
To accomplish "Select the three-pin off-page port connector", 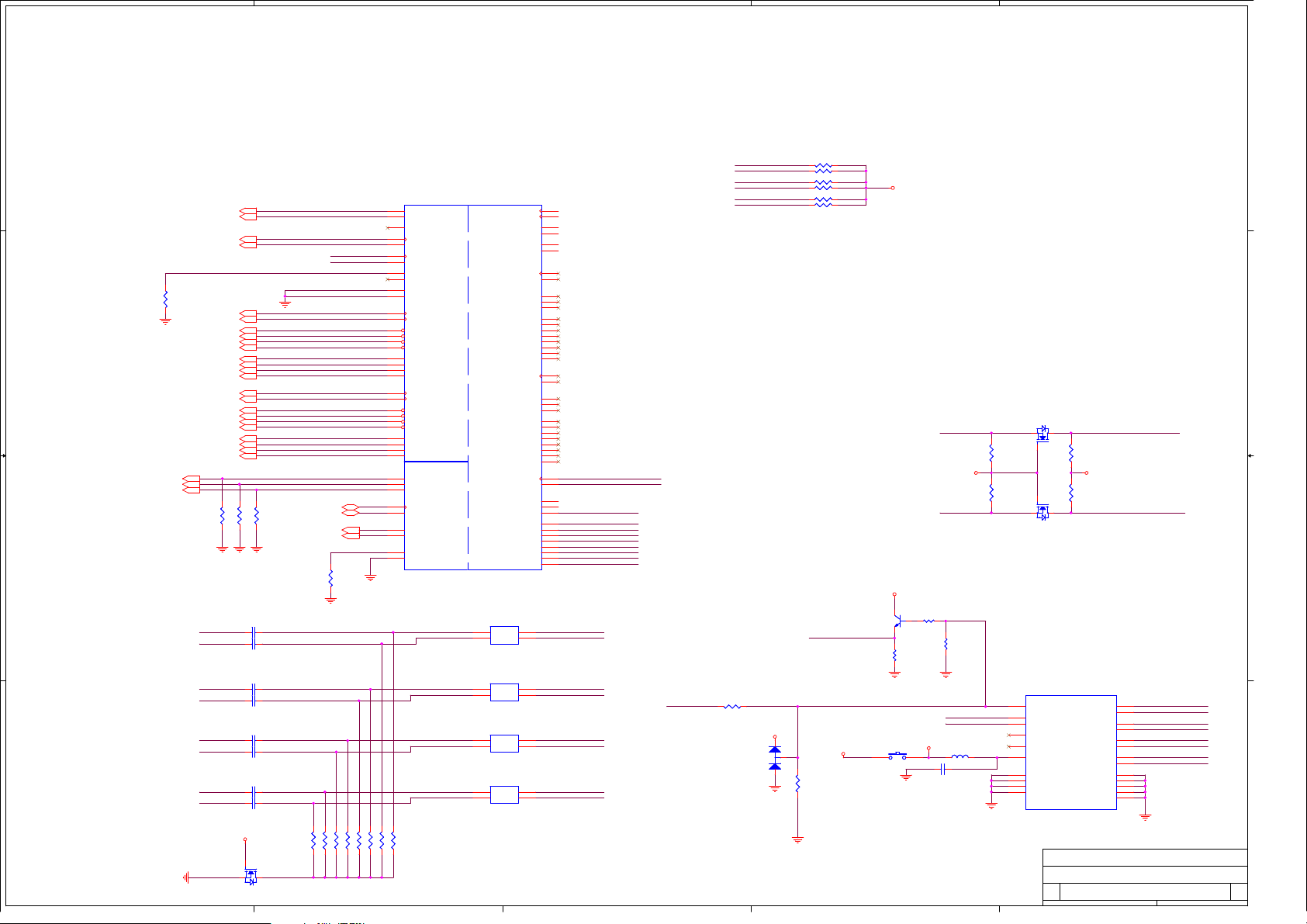I will [x=191, y=484].
